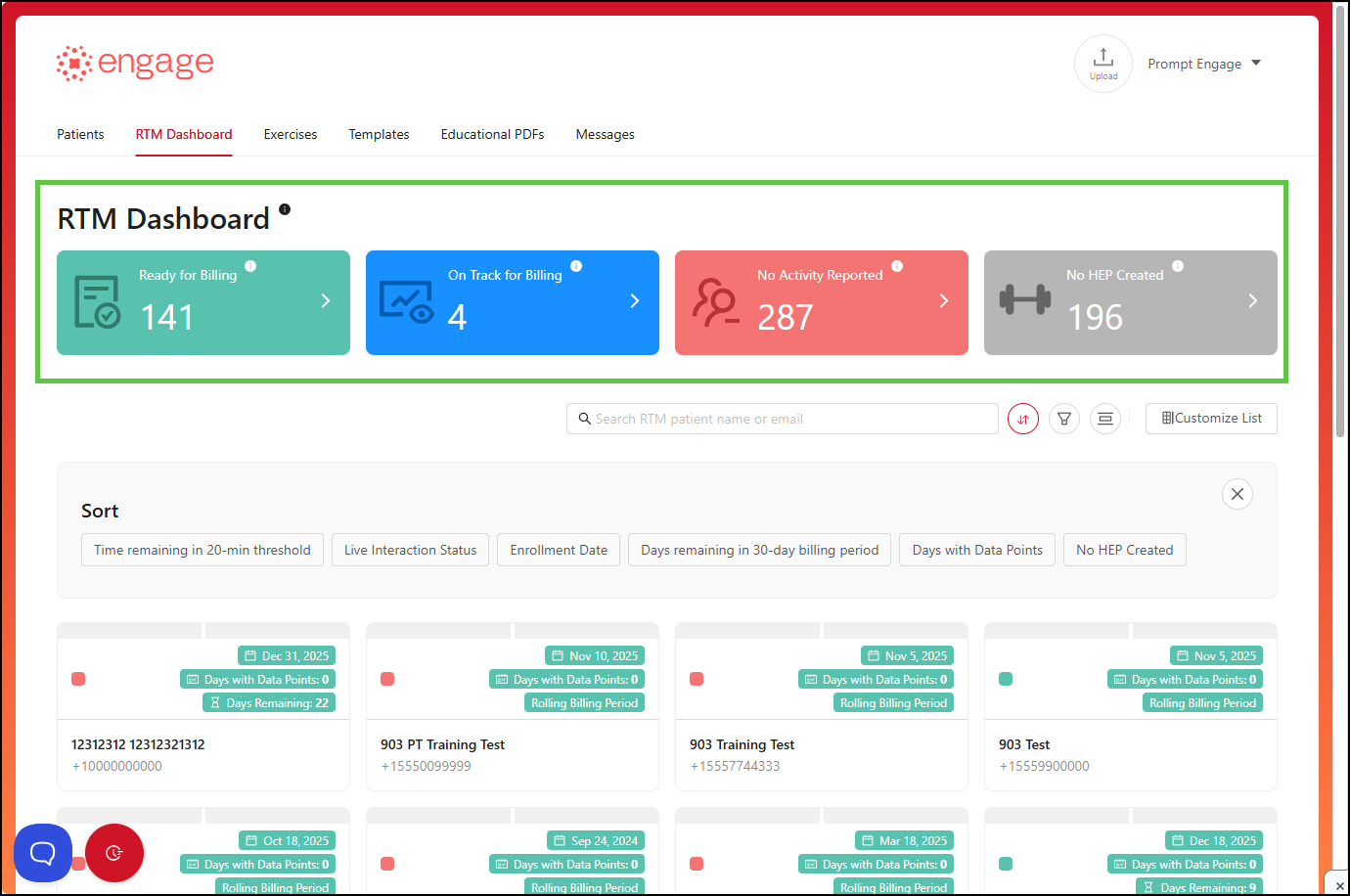The height and width of the screenshot is (896, 1350).
Task: Click phone number +15557744333
Action: (735, 766)
